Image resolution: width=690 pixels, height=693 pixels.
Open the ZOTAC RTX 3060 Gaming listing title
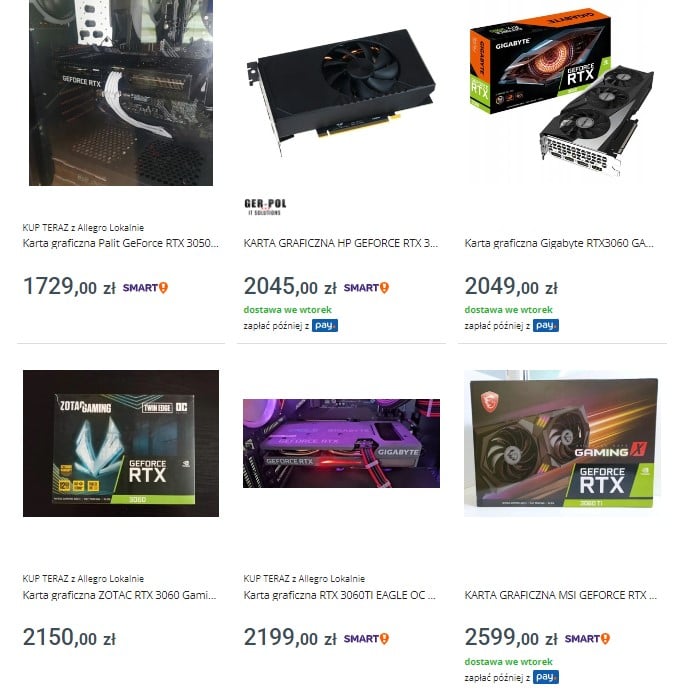tap(119, 595)
